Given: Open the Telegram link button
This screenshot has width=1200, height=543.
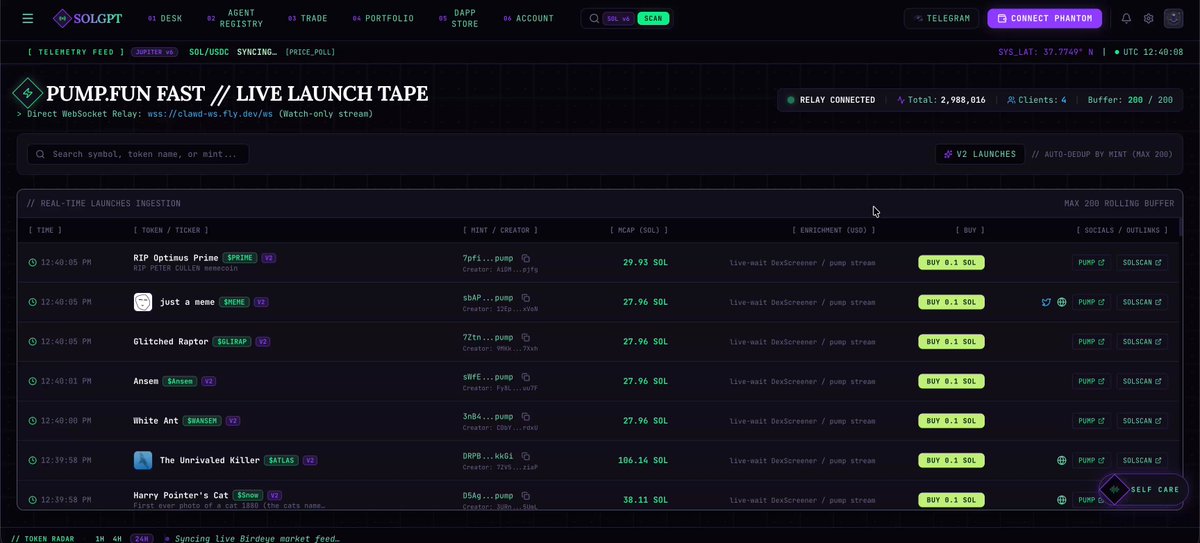Looking at the screenshot, I should click(942, 18).
